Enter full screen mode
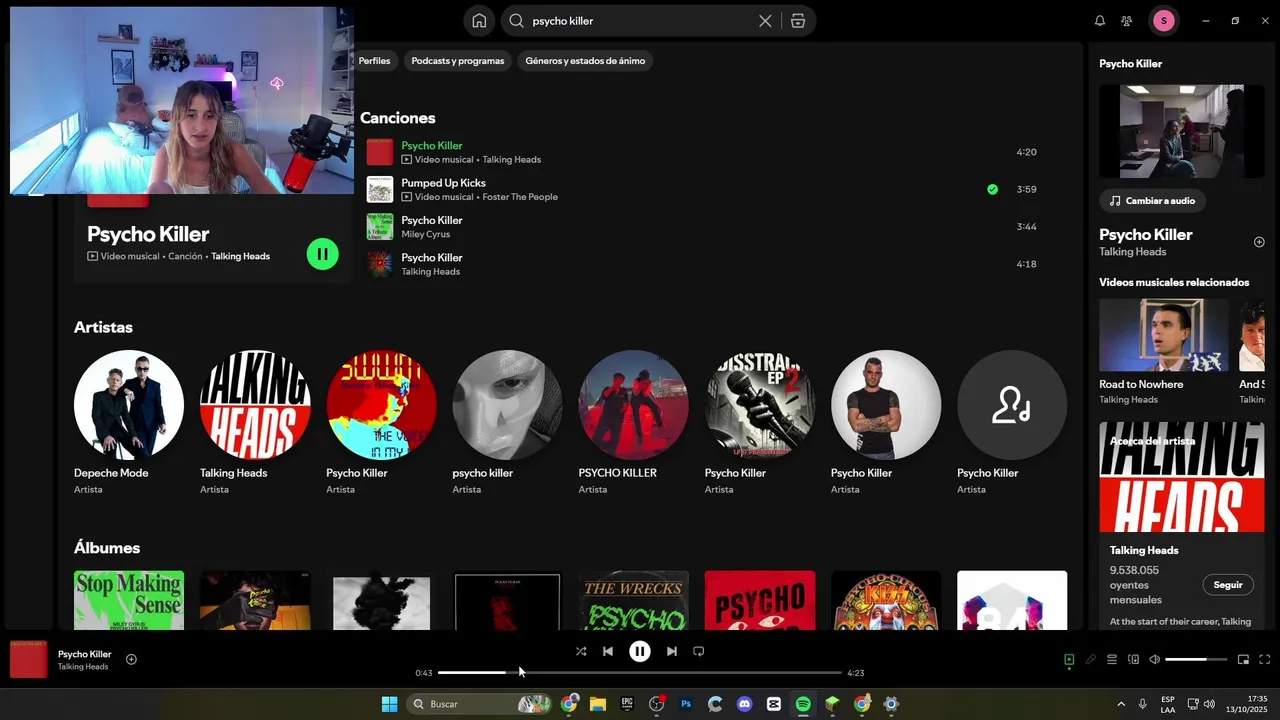 coord(1265,660)
